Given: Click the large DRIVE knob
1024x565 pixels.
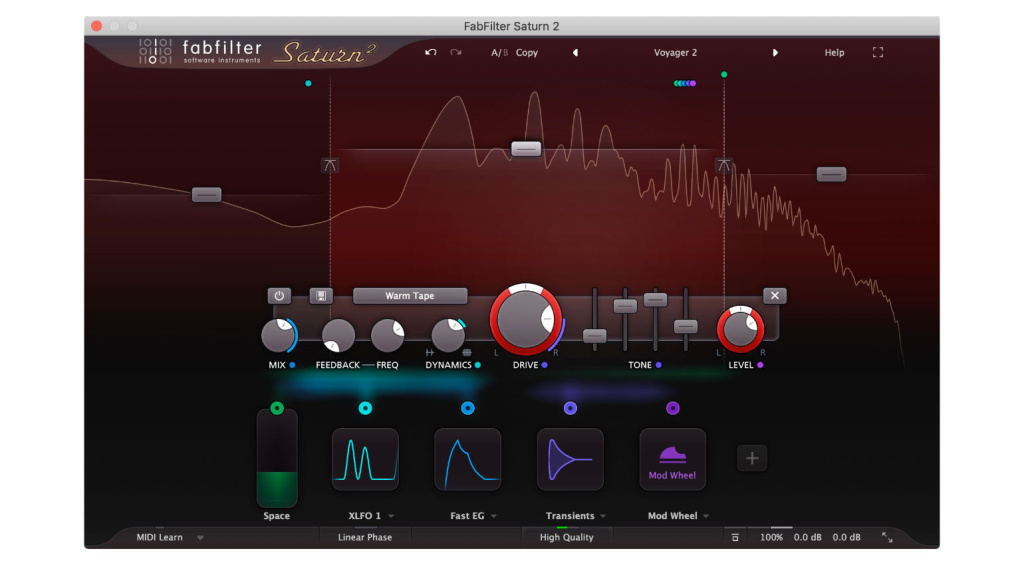Looking at the screenshot, I should click(526, 319).
